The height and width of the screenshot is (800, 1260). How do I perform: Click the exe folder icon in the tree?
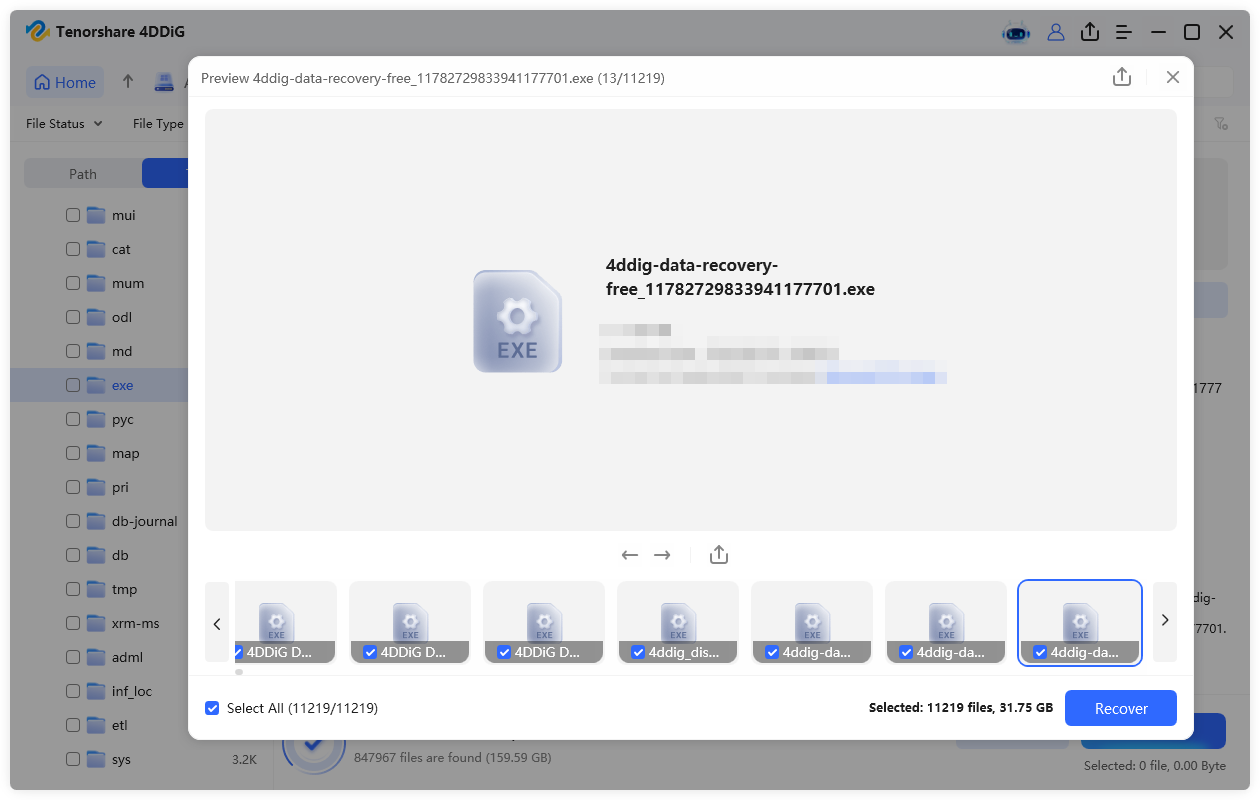[96, 385]
